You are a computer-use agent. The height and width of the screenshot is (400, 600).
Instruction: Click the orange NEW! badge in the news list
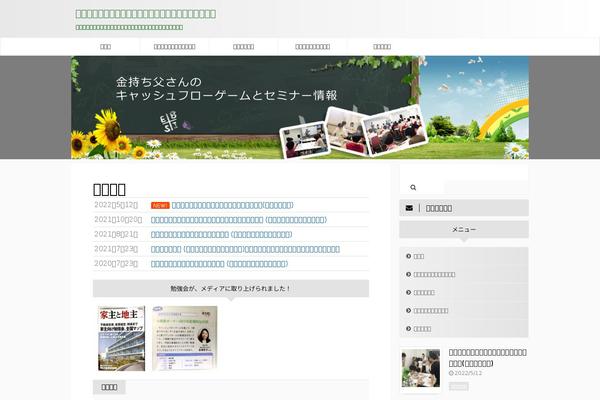[x=160, y=206]
